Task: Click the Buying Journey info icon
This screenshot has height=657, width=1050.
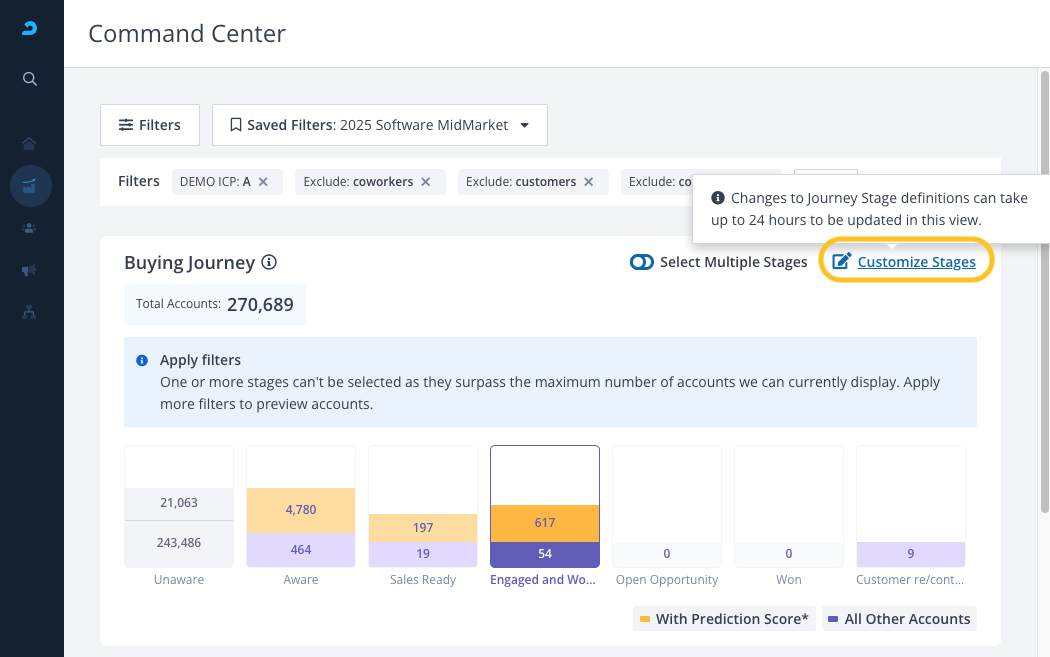Action: tap(268, 262)
